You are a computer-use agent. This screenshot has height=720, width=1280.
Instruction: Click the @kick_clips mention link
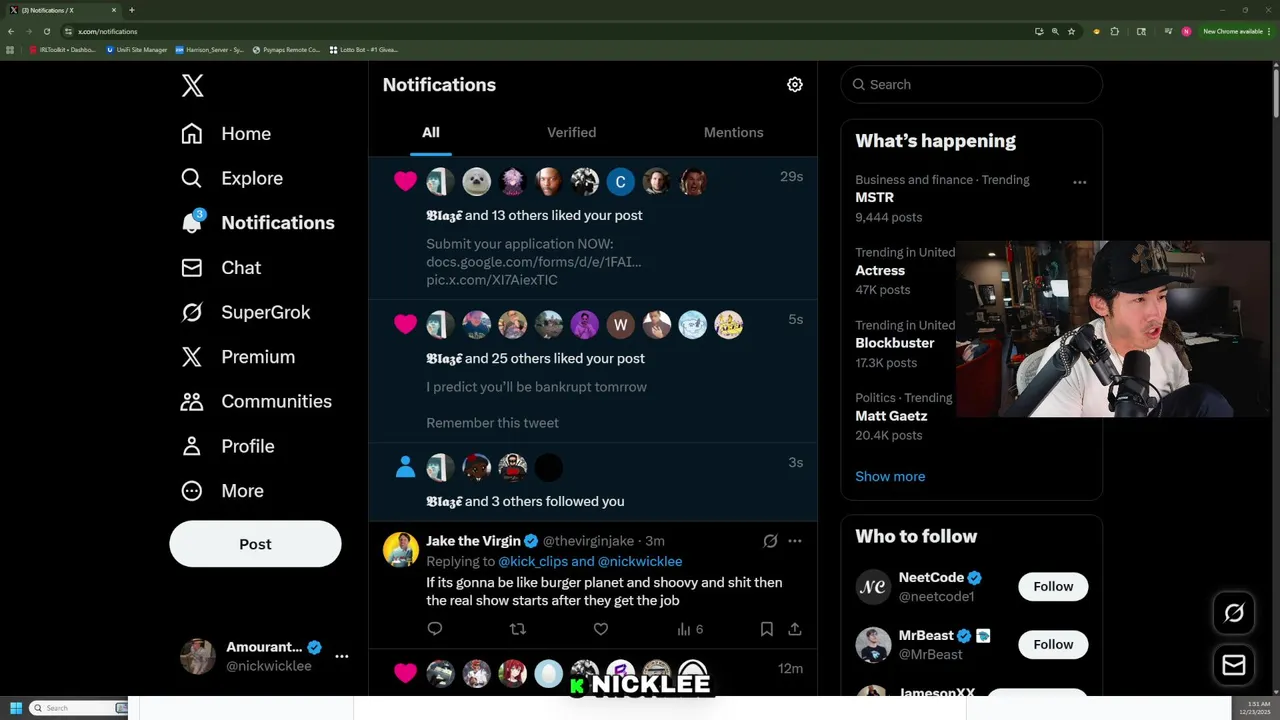click(x=533, y=562)
